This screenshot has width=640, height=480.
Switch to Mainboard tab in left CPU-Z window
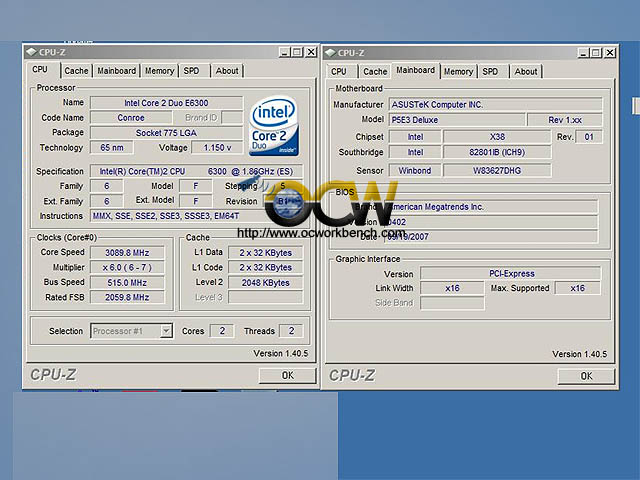point(116,71)
